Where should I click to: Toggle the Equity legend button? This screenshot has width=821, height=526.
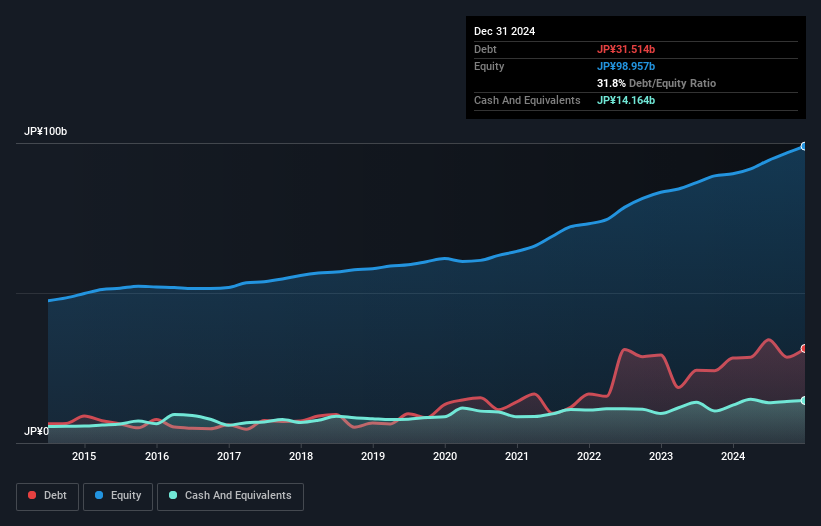tap(118, 496)
